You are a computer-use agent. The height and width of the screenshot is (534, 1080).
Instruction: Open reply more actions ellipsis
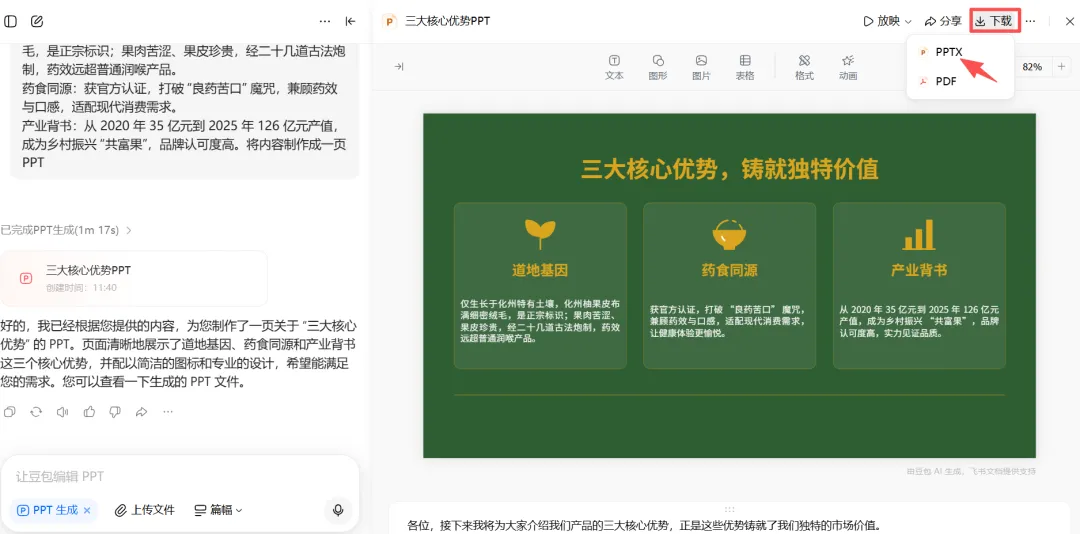(168, 412)
